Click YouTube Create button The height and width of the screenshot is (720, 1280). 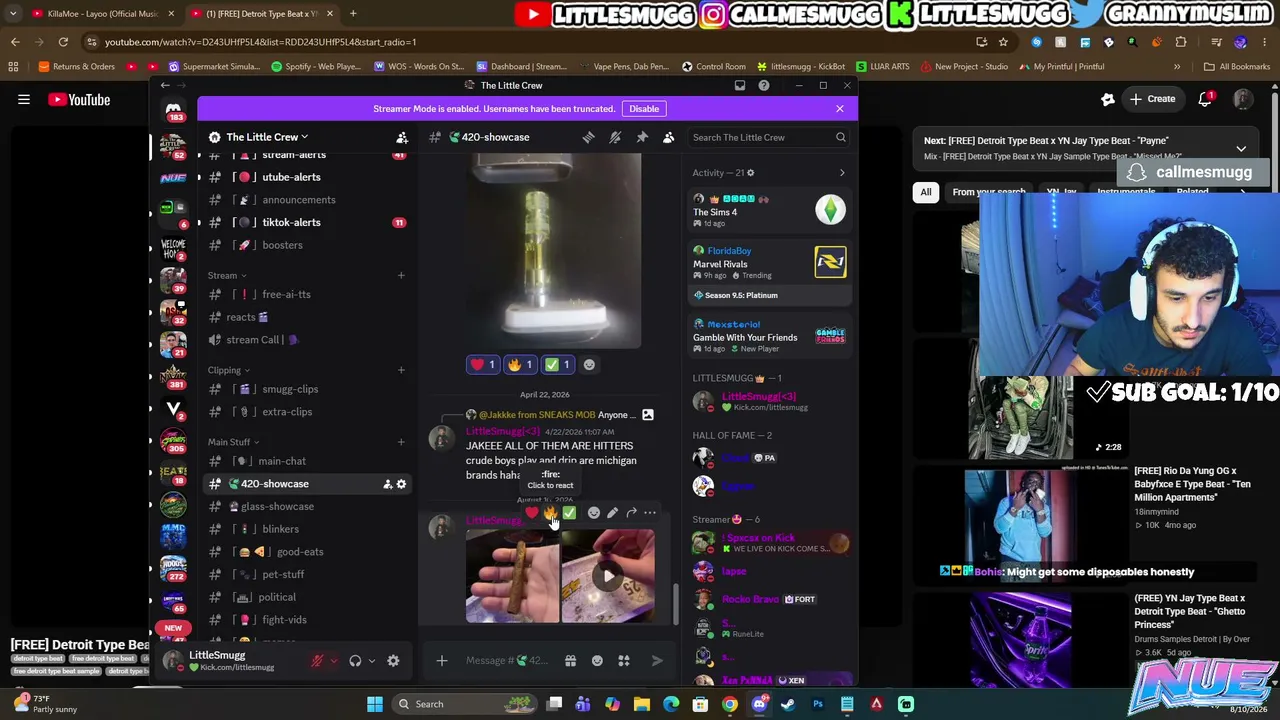click(x=1153, y=99)
